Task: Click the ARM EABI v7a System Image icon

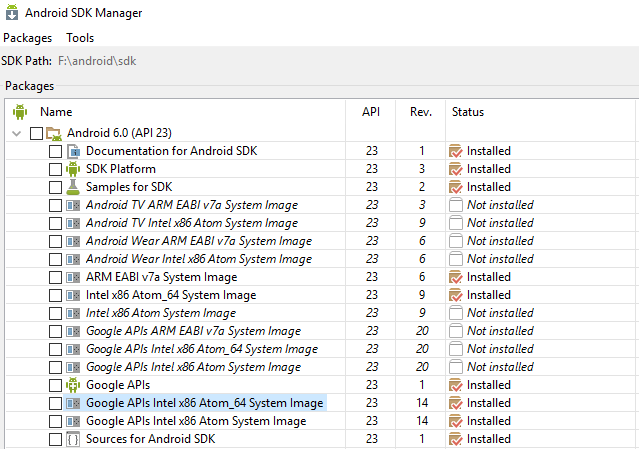Action: click(73, 277)
